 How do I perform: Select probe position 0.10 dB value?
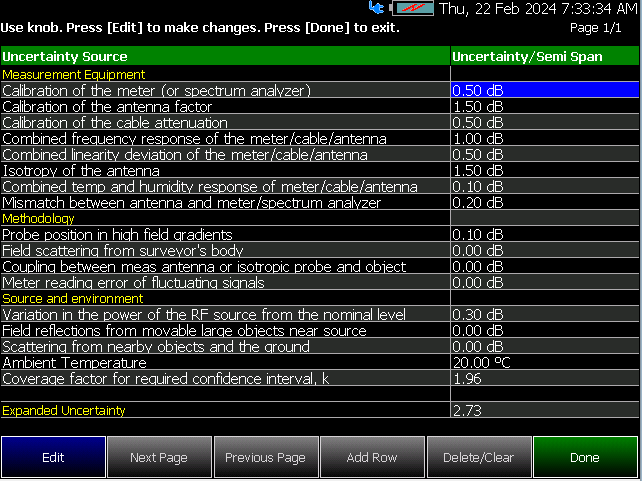point(545,234)
